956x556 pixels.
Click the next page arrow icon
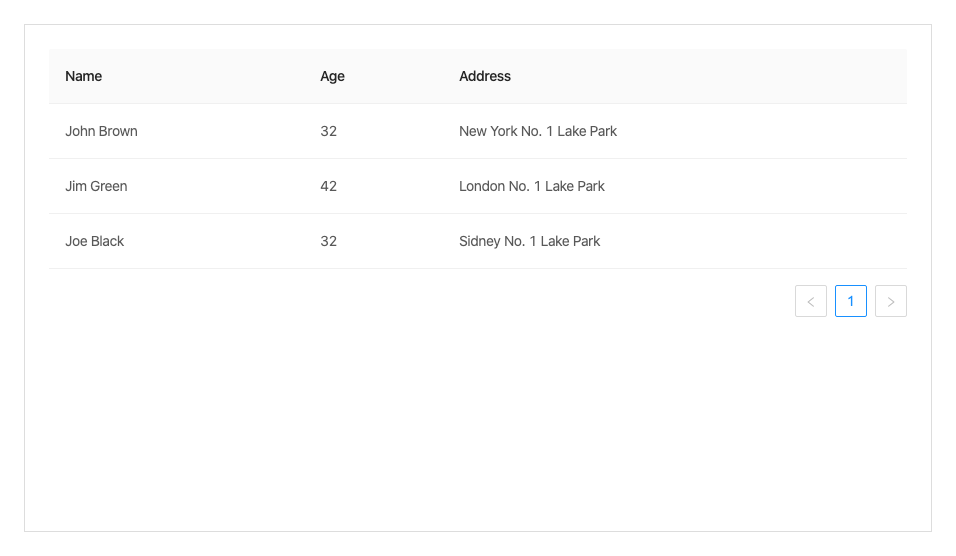(x=891, y=301)
